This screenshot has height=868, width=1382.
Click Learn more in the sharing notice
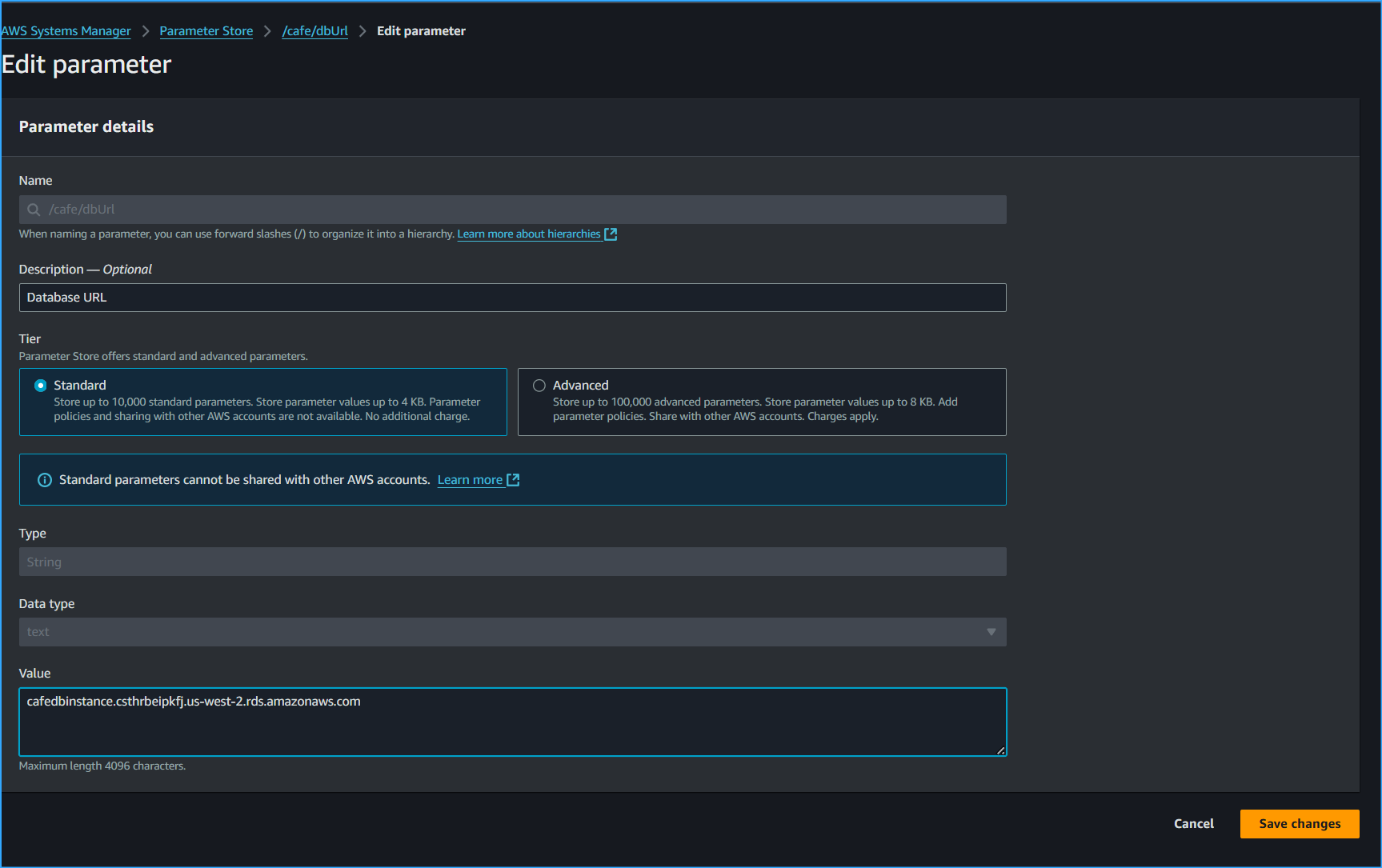pos(471,479)
